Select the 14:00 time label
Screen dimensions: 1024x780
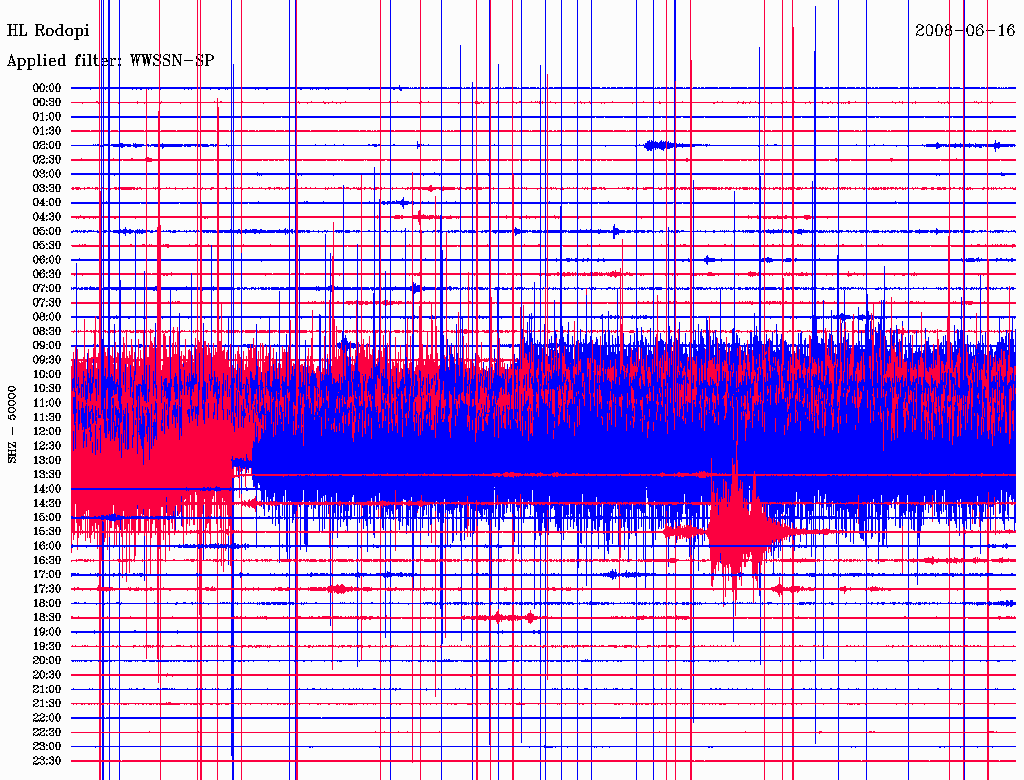point(47,489)
